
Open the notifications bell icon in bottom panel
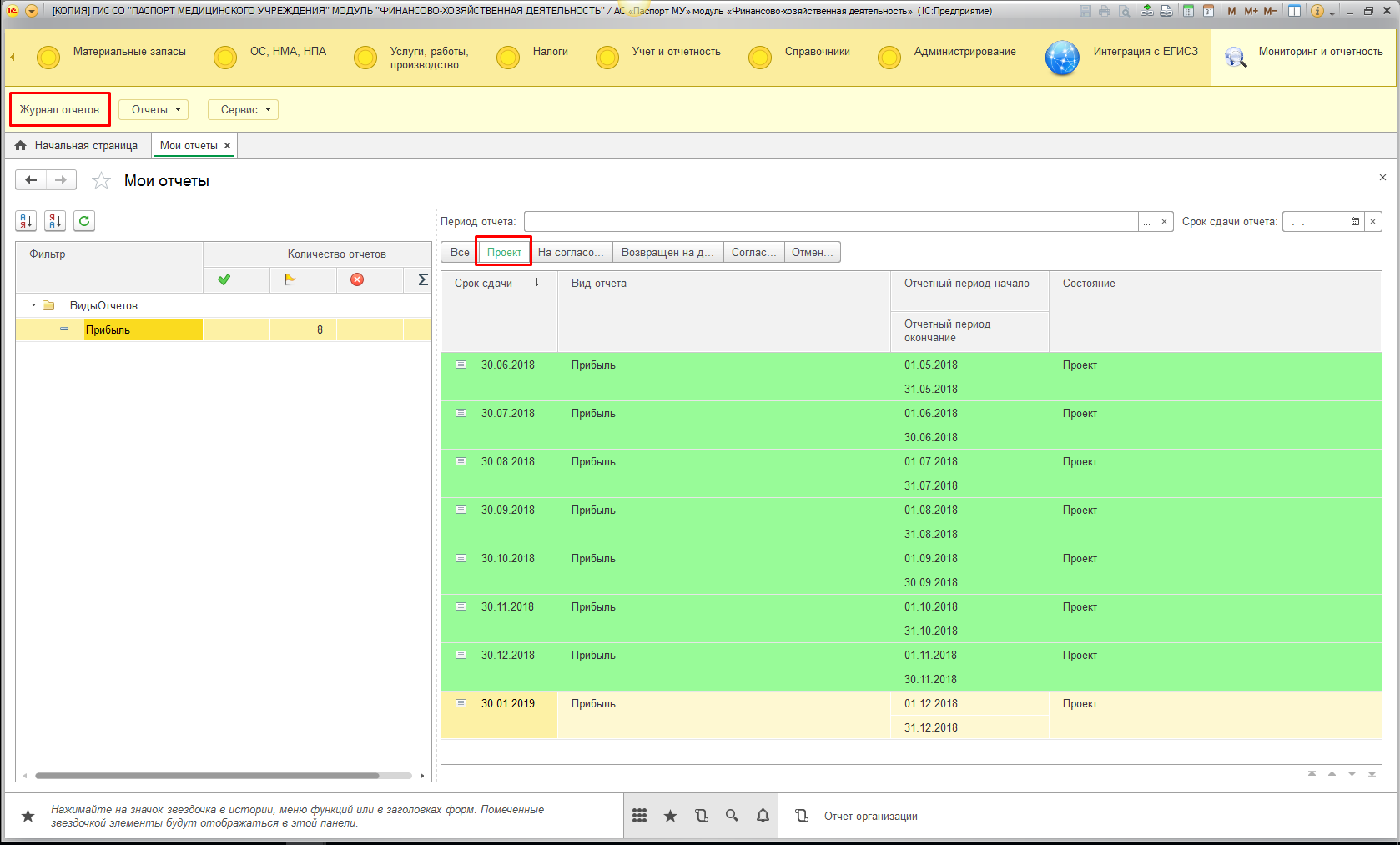coord(763,816)
